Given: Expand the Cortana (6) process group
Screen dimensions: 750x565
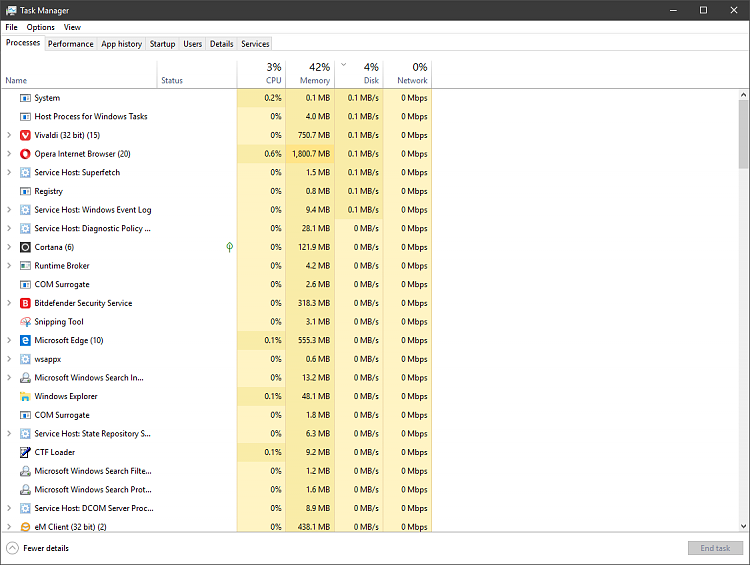Looking at the screenshot, I should 9,247.
